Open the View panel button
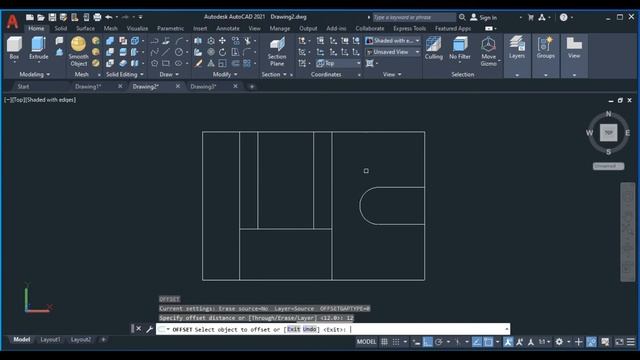The width and height of the screenshot is (640, 360). pyautogui.click(x=574, y=48)
